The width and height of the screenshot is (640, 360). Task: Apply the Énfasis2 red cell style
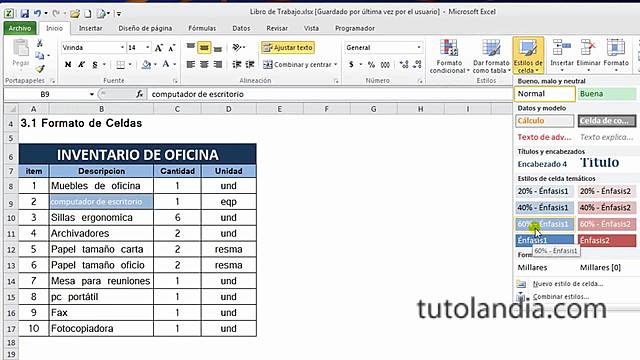click(607, 240)
